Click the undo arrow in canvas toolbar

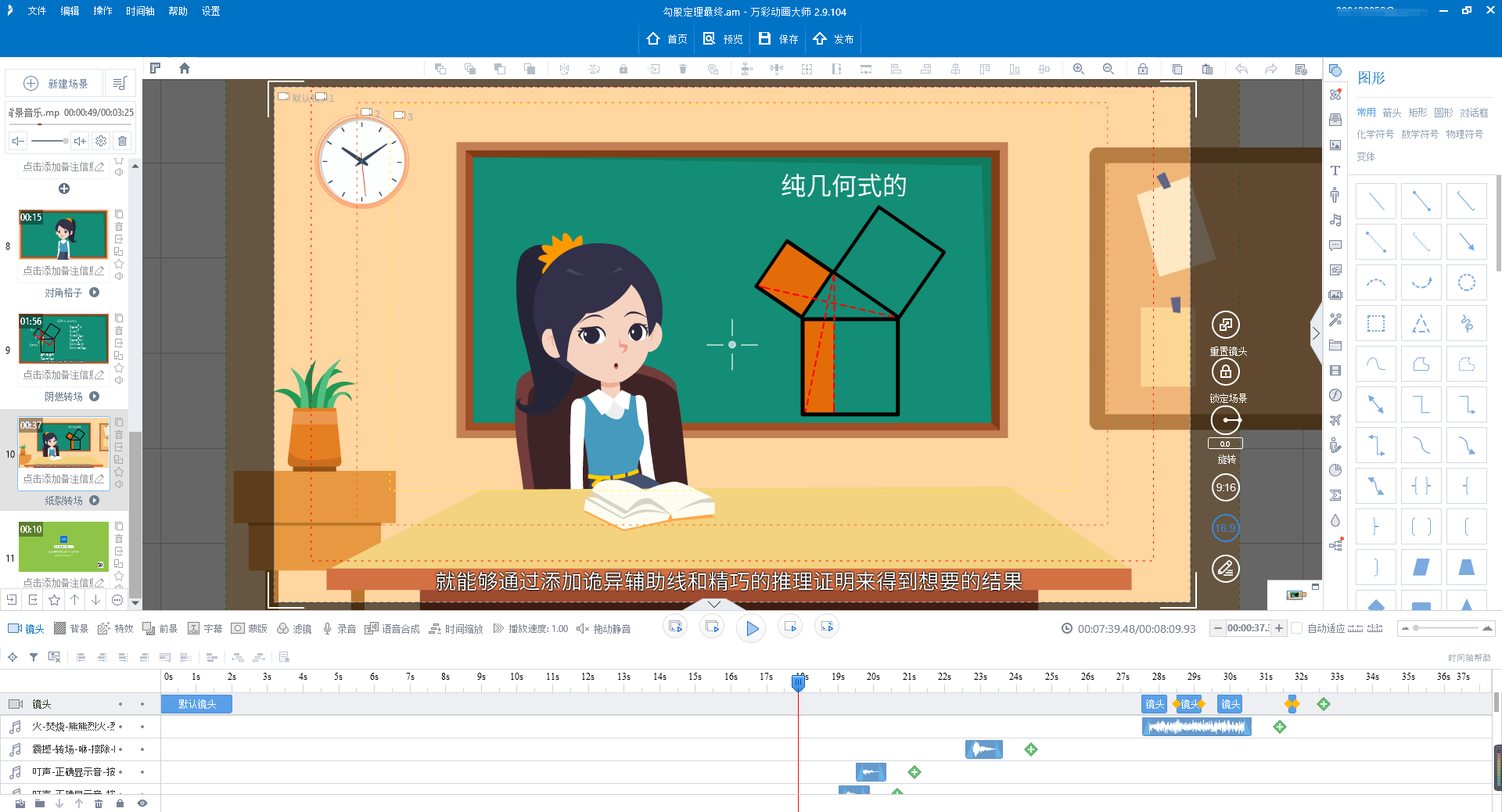tap(1241, 69)
